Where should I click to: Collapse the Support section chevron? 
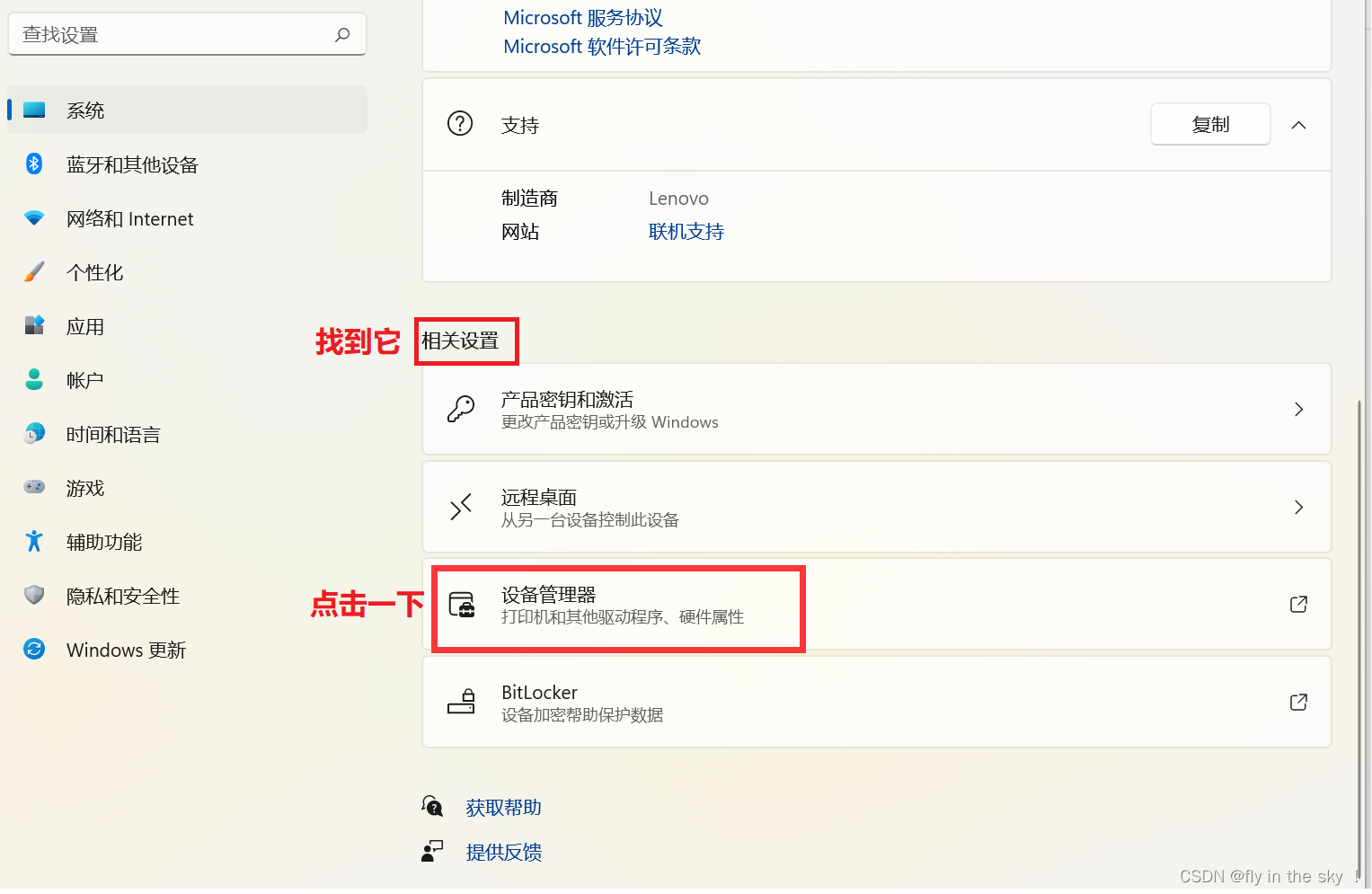(1298, 125)
